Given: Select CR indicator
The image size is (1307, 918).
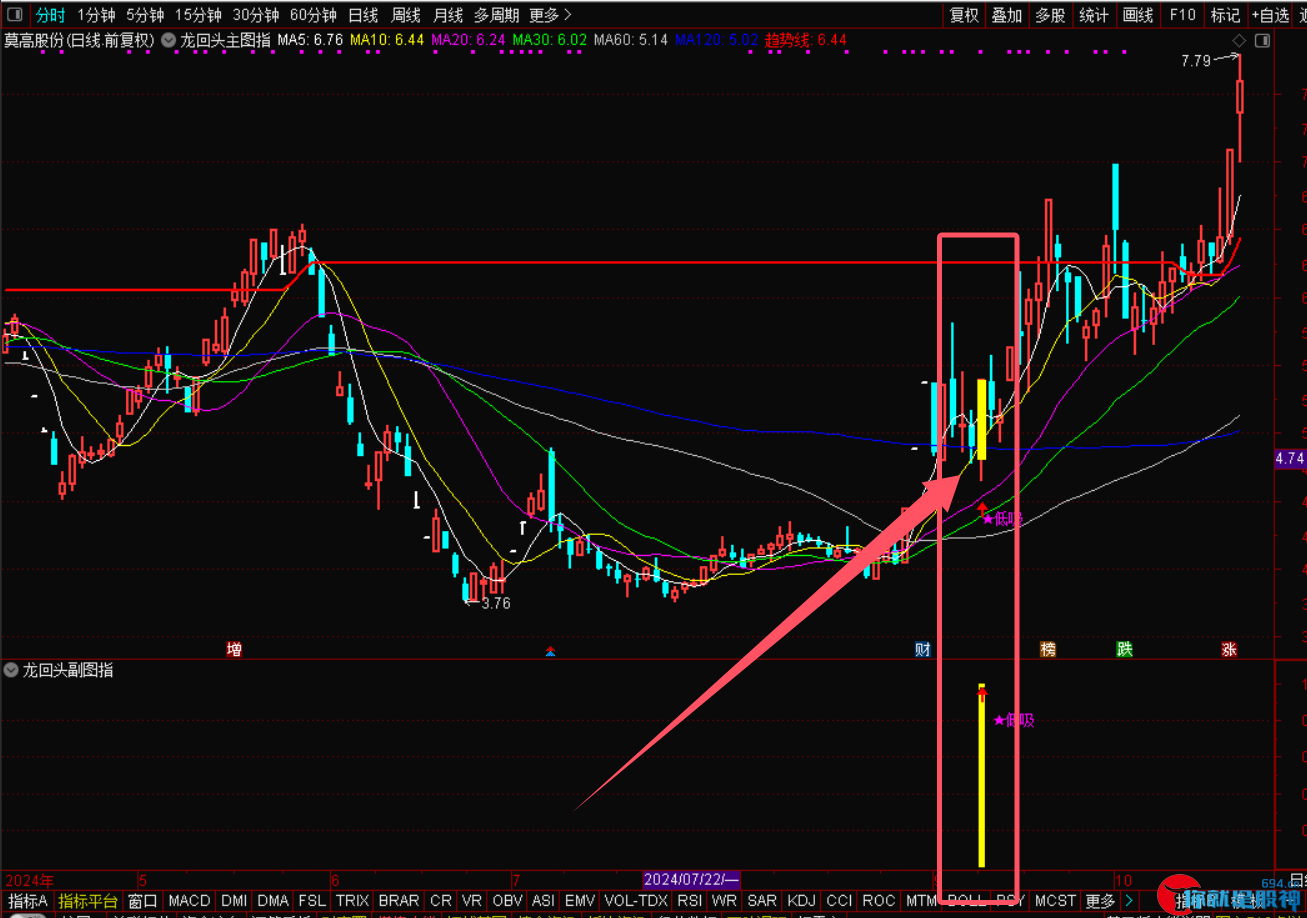Looking at the screenshot, I should [x=441, y=901].
